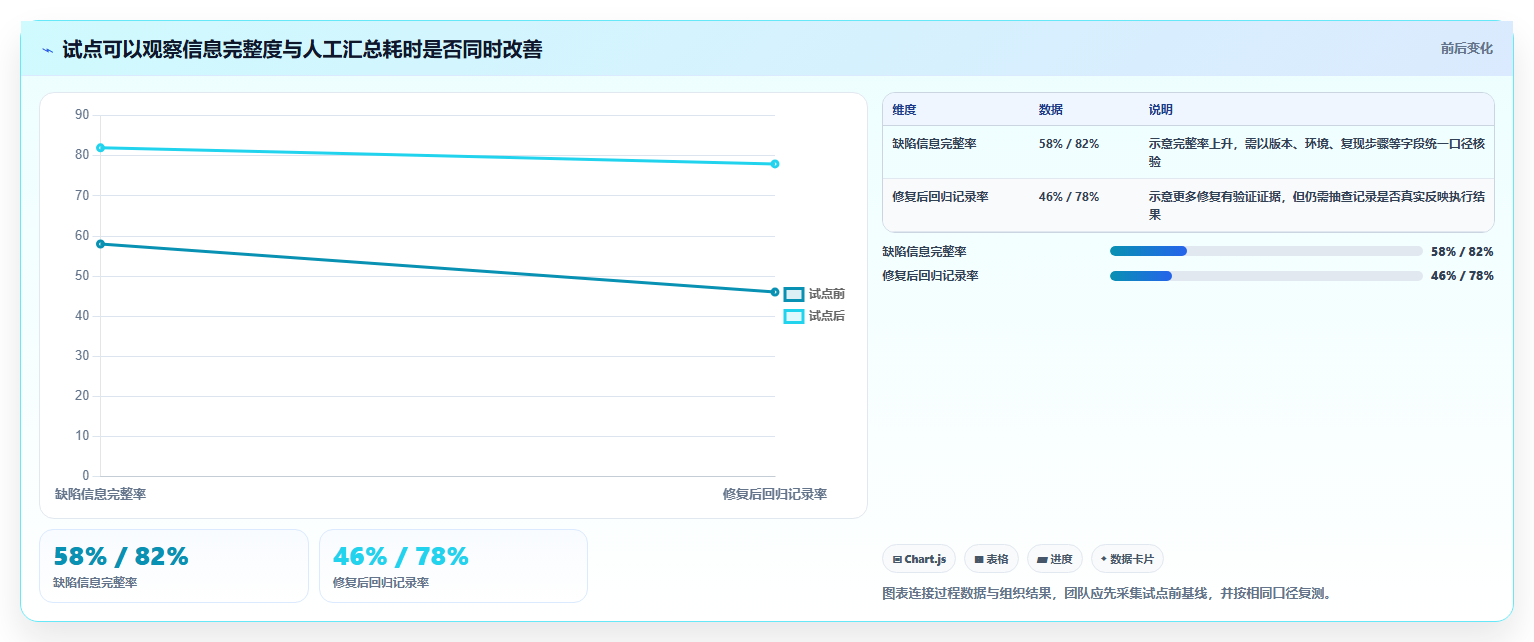Click the 58% / 82% progress value text
The width and height of the screenshot is (1534, 642).
[x=1462, y=252]
